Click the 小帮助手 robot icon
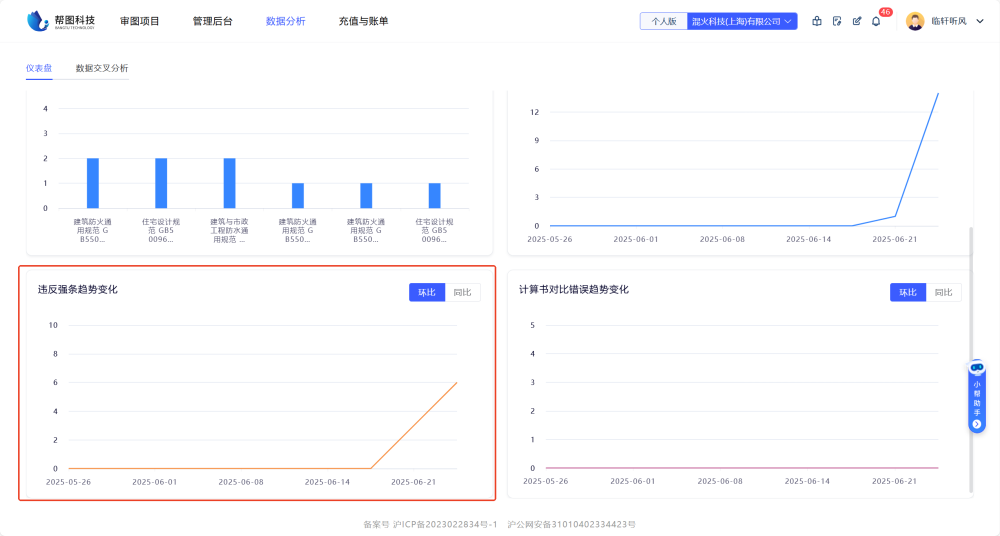 (977, 368)
